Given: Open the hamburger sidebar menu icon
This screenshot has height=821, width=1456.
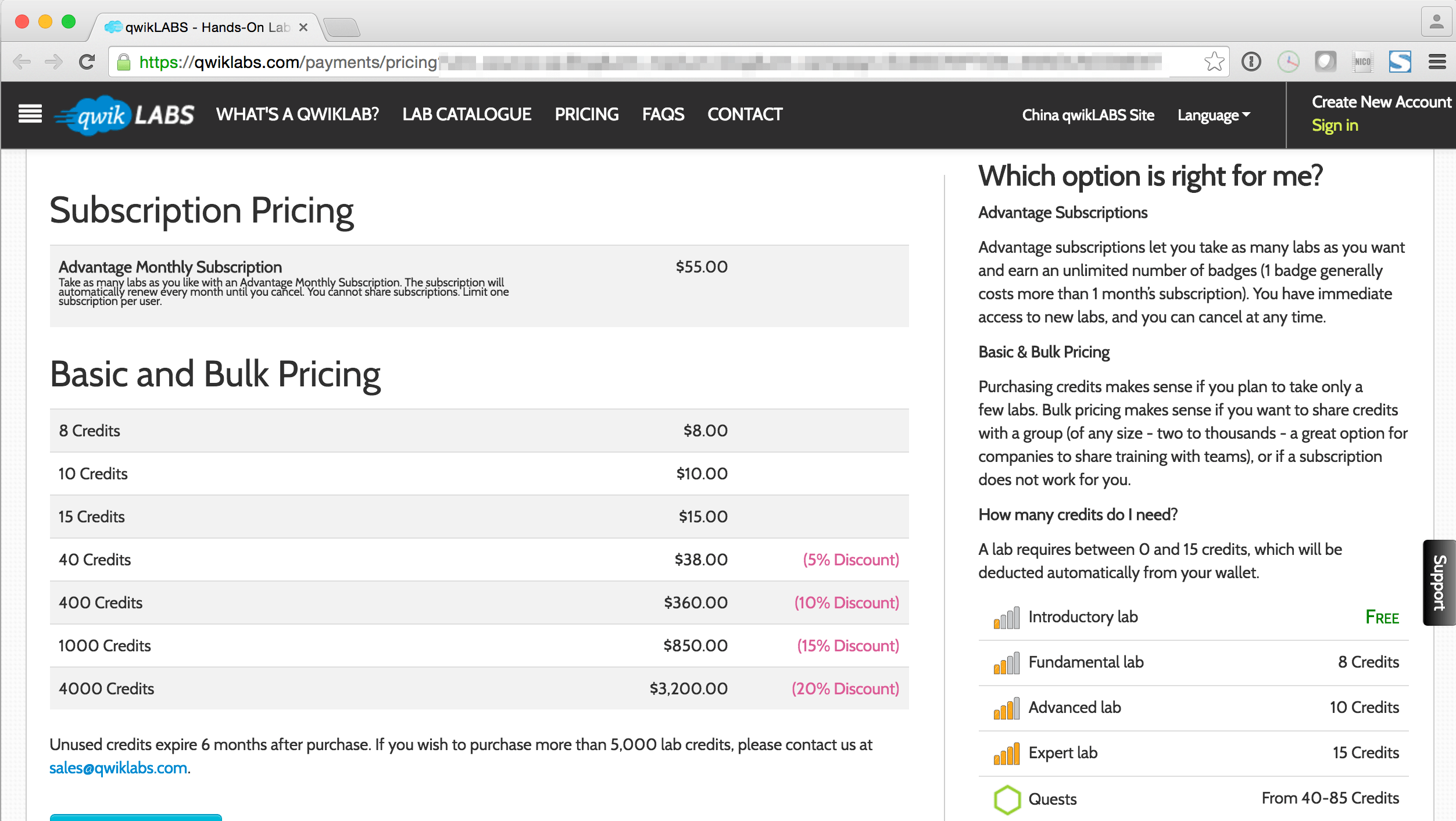Looking at the screenshot, I should pyautogui.click(x=30, y=114).
